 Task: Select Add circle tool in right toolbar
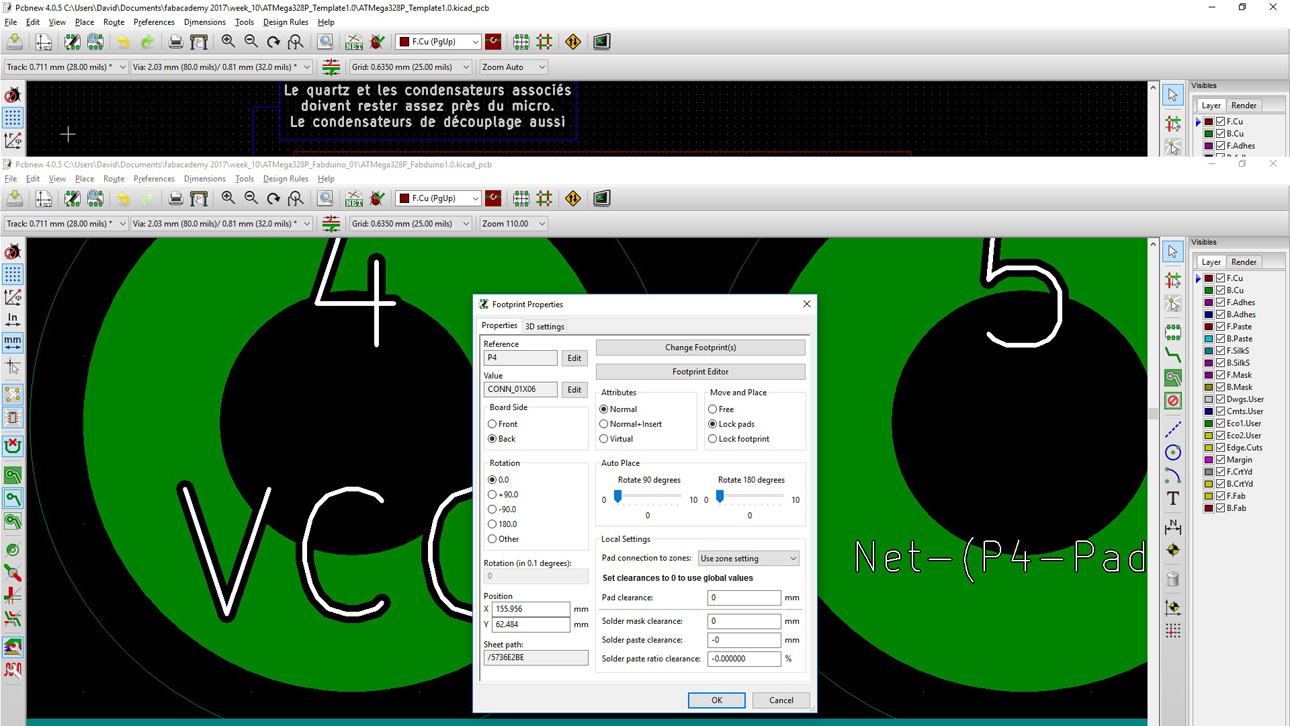pyautogui.click(x=1173, y=452)
